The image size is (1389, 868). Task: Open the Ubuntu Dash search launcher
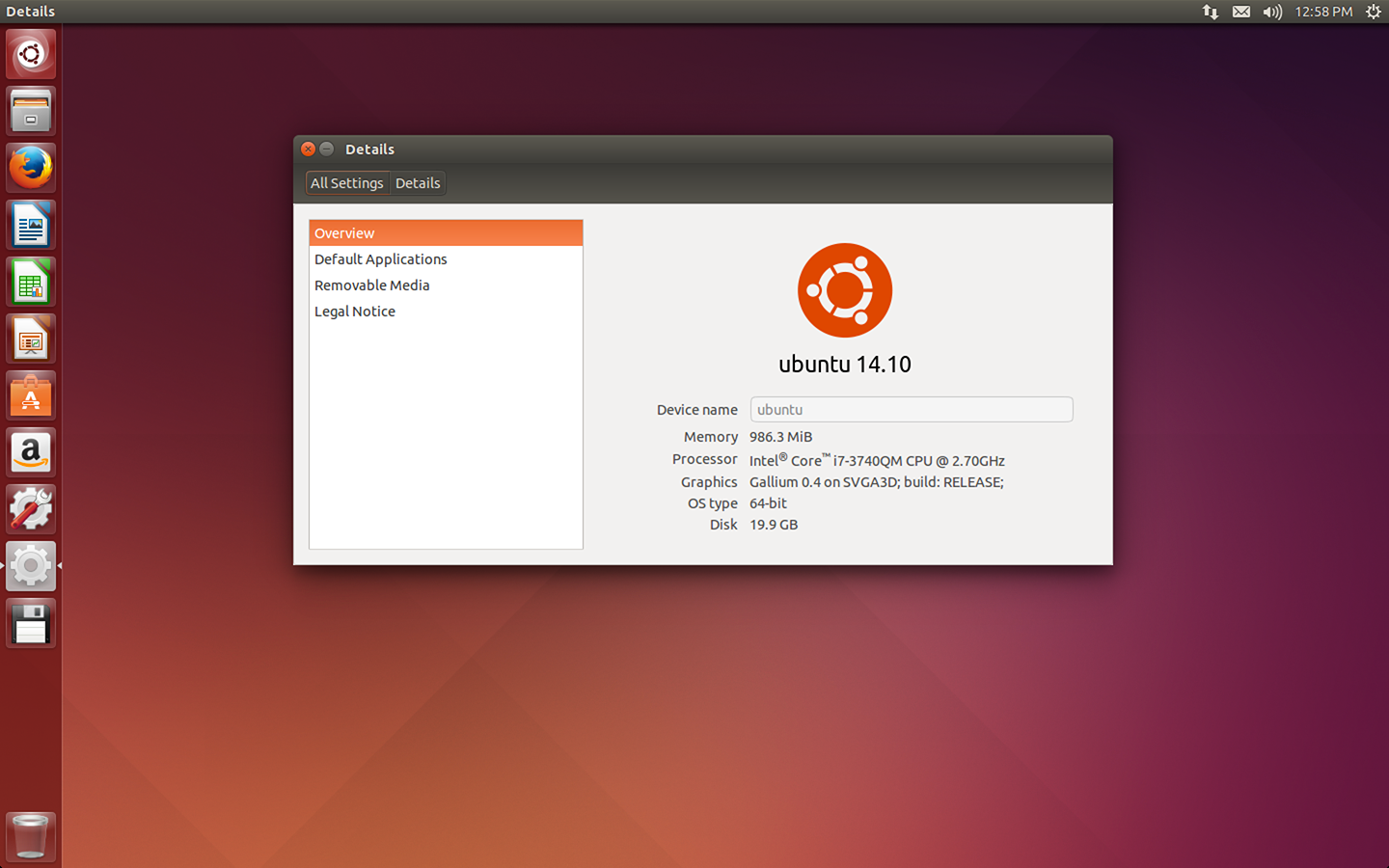point(31,54)
